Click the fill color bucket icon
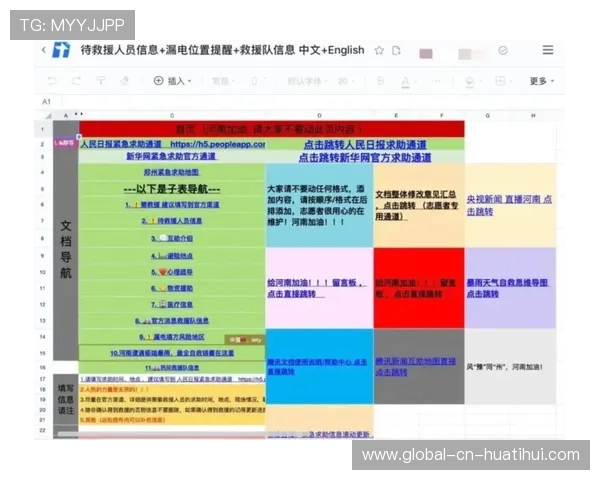This screenshot has width=600, height=480. point(470,81)
